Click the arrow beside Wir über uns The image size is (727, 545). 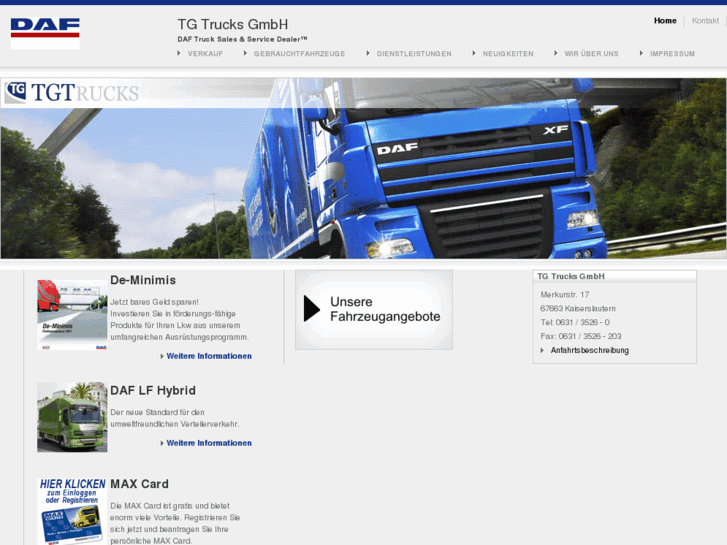click(x=556, y=53)
